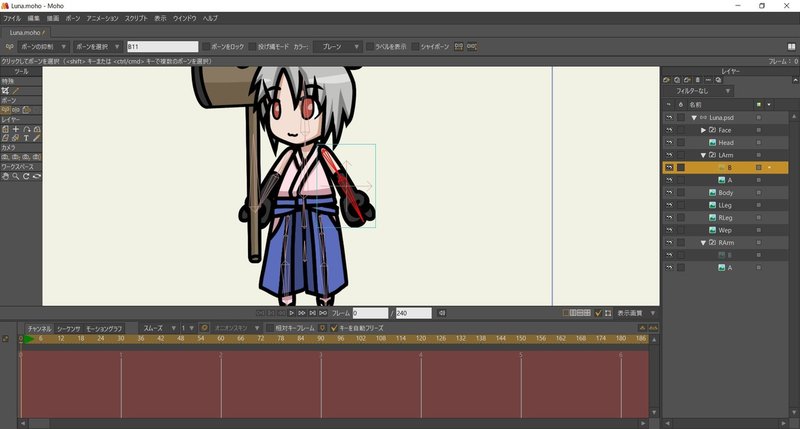Select the RLeg layer row
The image size is (800, 429).
click(726, 217)
